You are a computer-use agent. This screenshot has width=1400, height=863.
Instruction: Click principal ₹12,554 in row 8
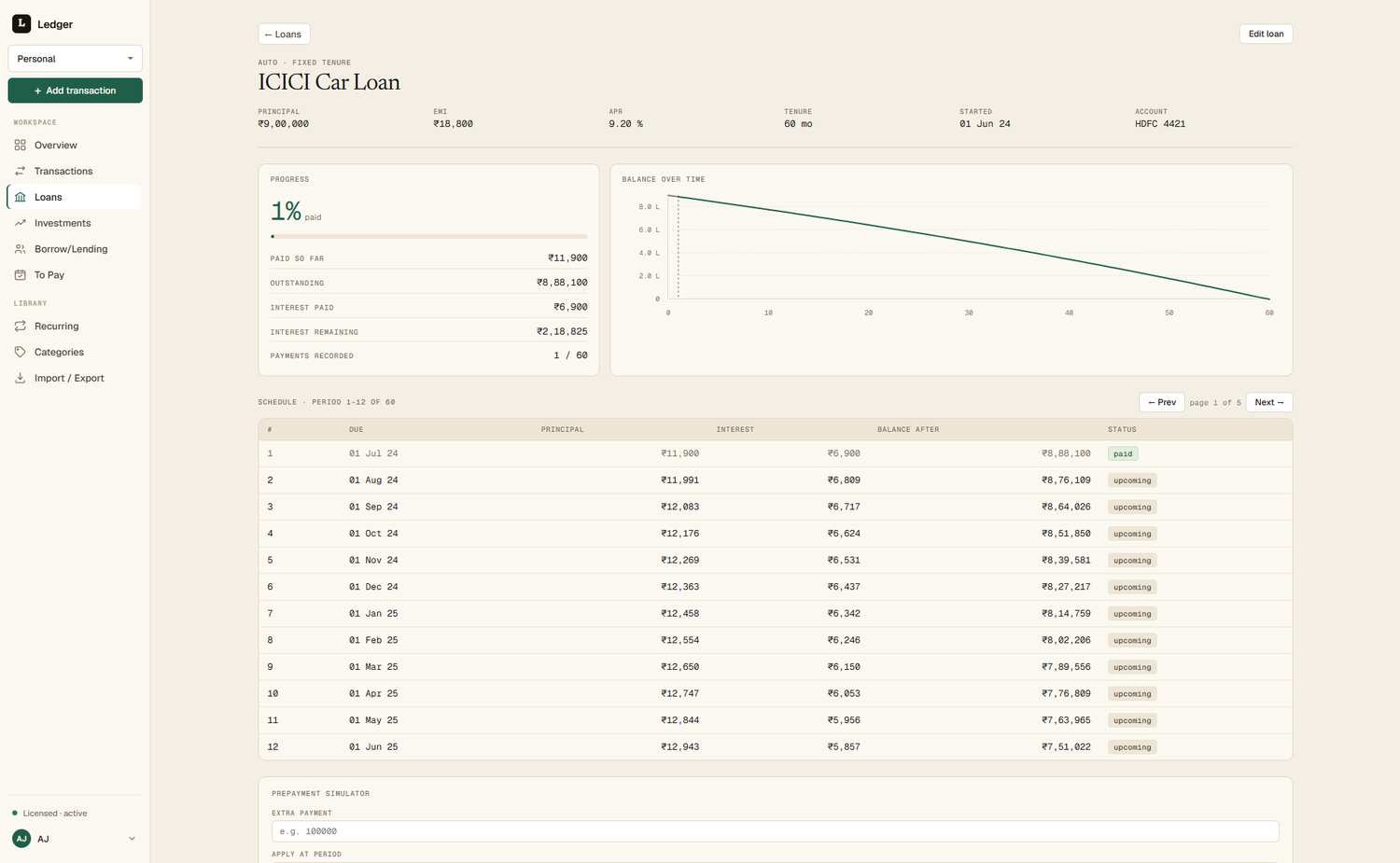[679, 641]
